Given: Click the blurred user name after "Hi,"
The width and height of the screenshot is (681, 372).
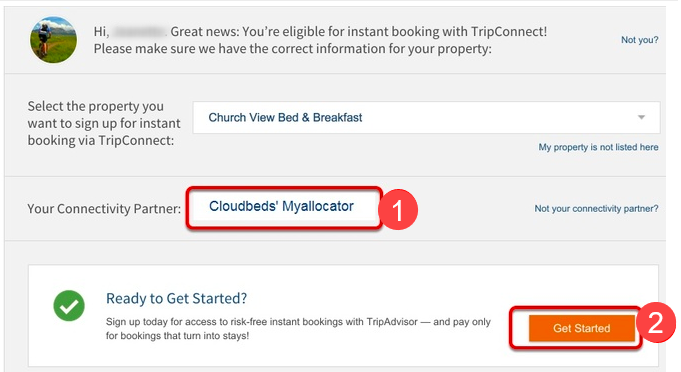Looking at the screenshot, I should [139, 32].
